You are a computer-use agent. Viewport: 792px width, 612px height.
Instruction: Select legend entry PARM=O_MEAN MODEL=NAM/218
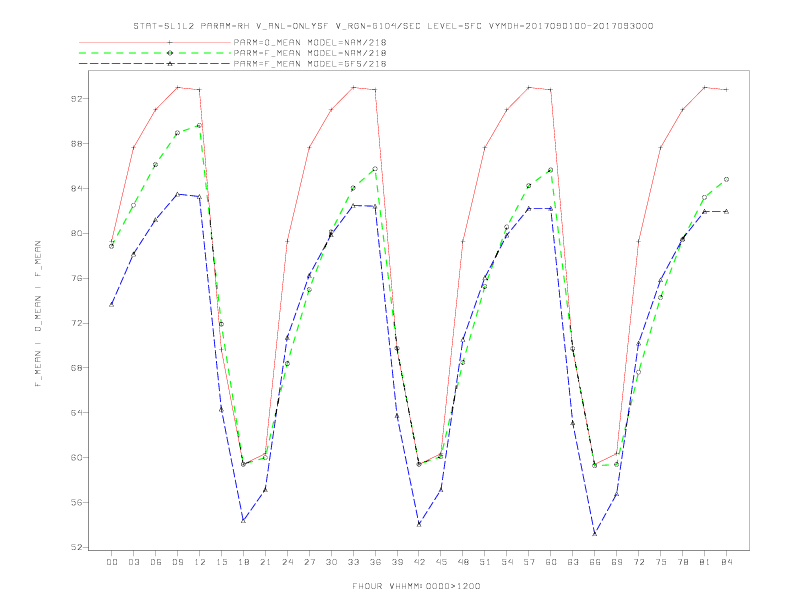pyautogui.click(x=310, y=42)
